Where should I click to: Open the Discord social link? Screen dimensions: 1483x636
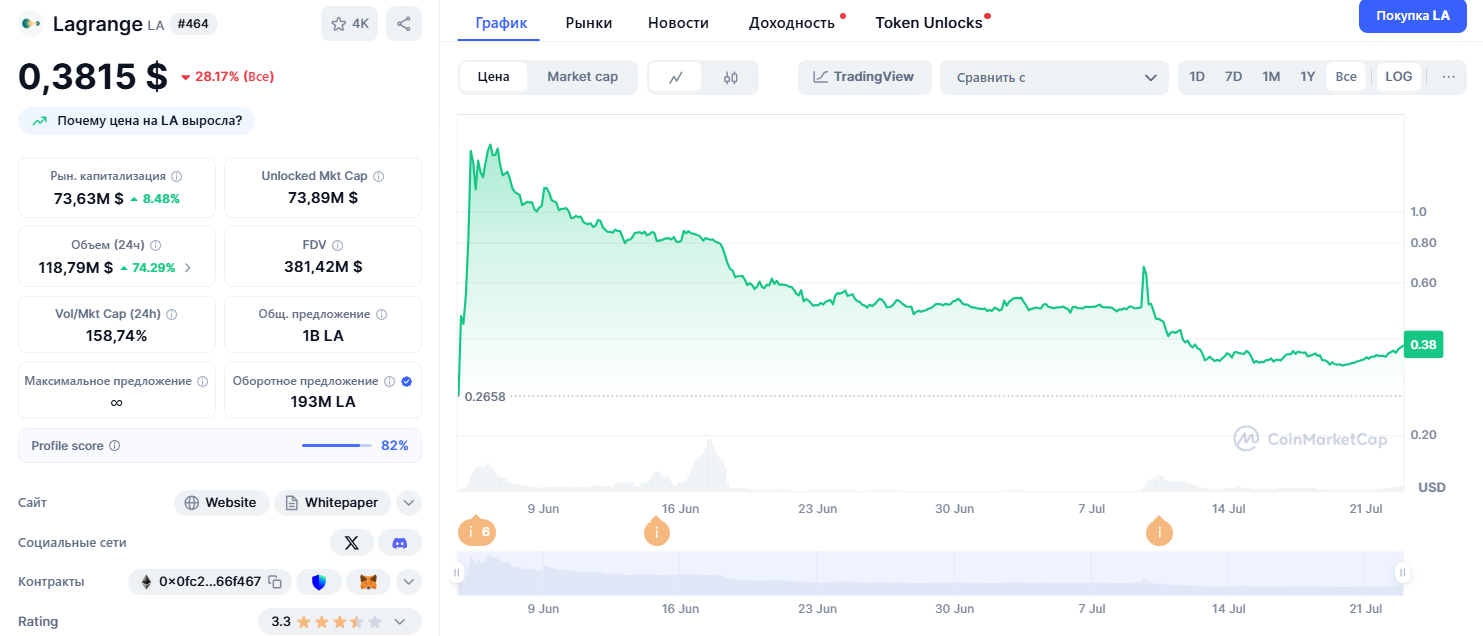click(400, 543)
